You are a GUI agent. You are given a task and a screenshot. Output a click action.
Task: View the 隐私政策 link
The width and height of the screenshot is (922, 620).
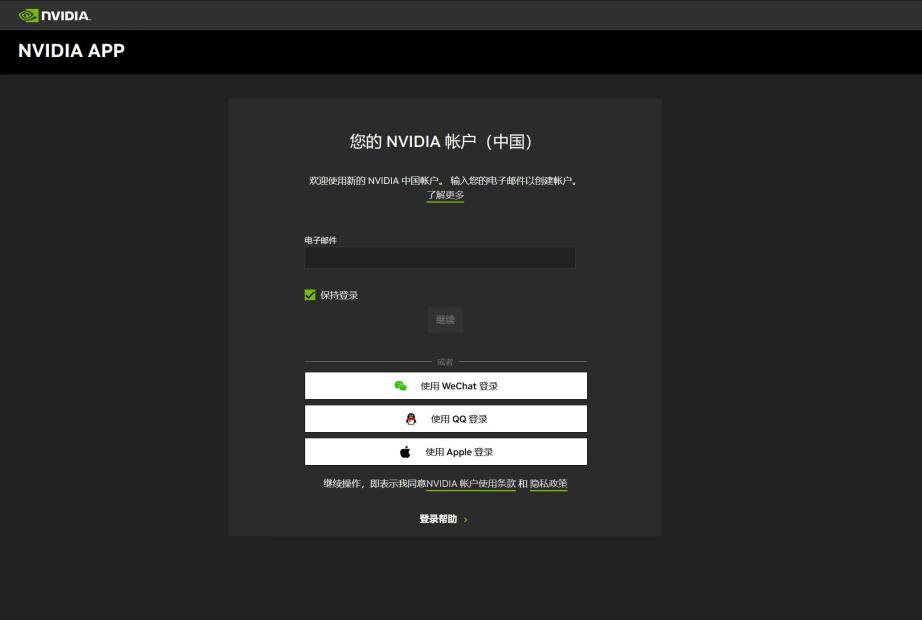(x=548, y=484)
